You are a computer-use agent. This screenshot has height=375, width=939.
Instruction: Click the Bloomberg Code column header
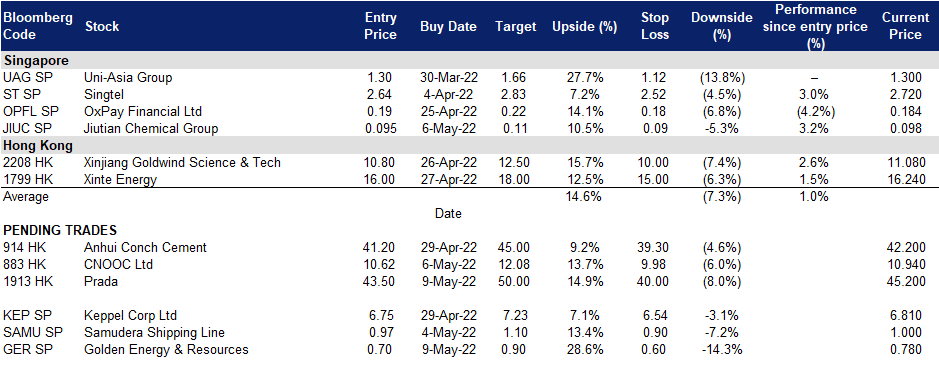pyautogui.click(x=38, y=26)
